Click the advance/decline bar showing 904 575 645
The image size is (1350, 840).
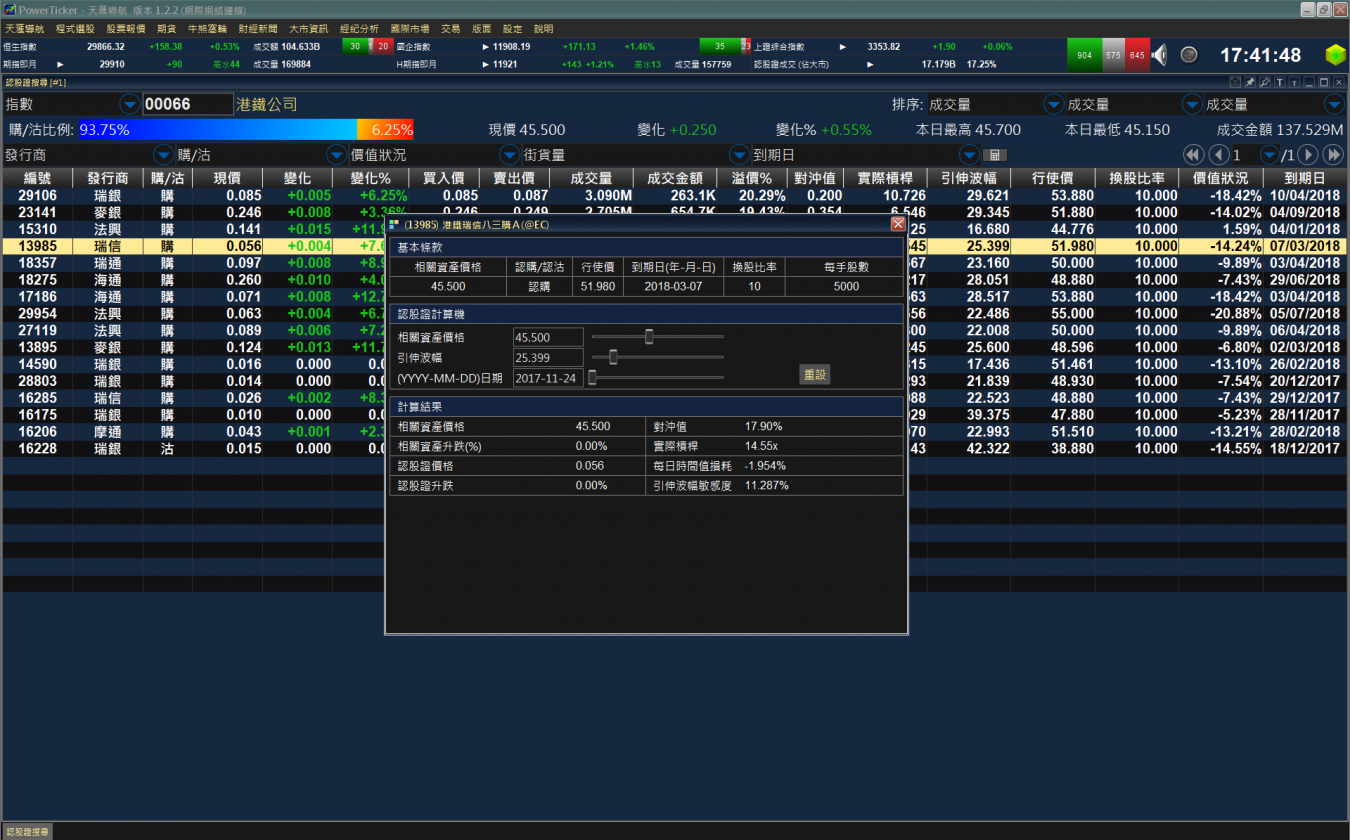coord(1108,55)
